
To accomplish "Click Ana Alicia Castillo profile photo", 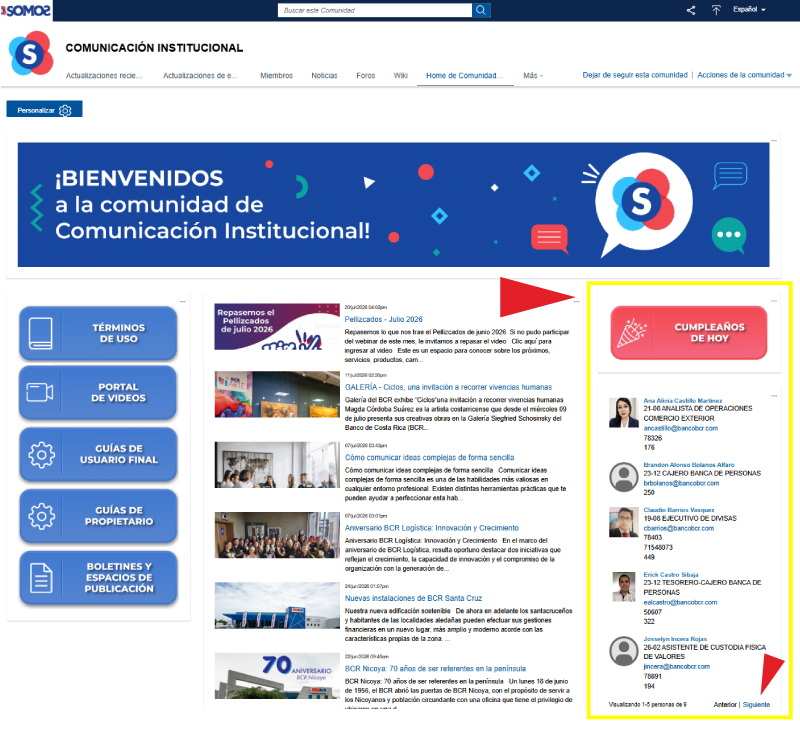I will point(623,412).
